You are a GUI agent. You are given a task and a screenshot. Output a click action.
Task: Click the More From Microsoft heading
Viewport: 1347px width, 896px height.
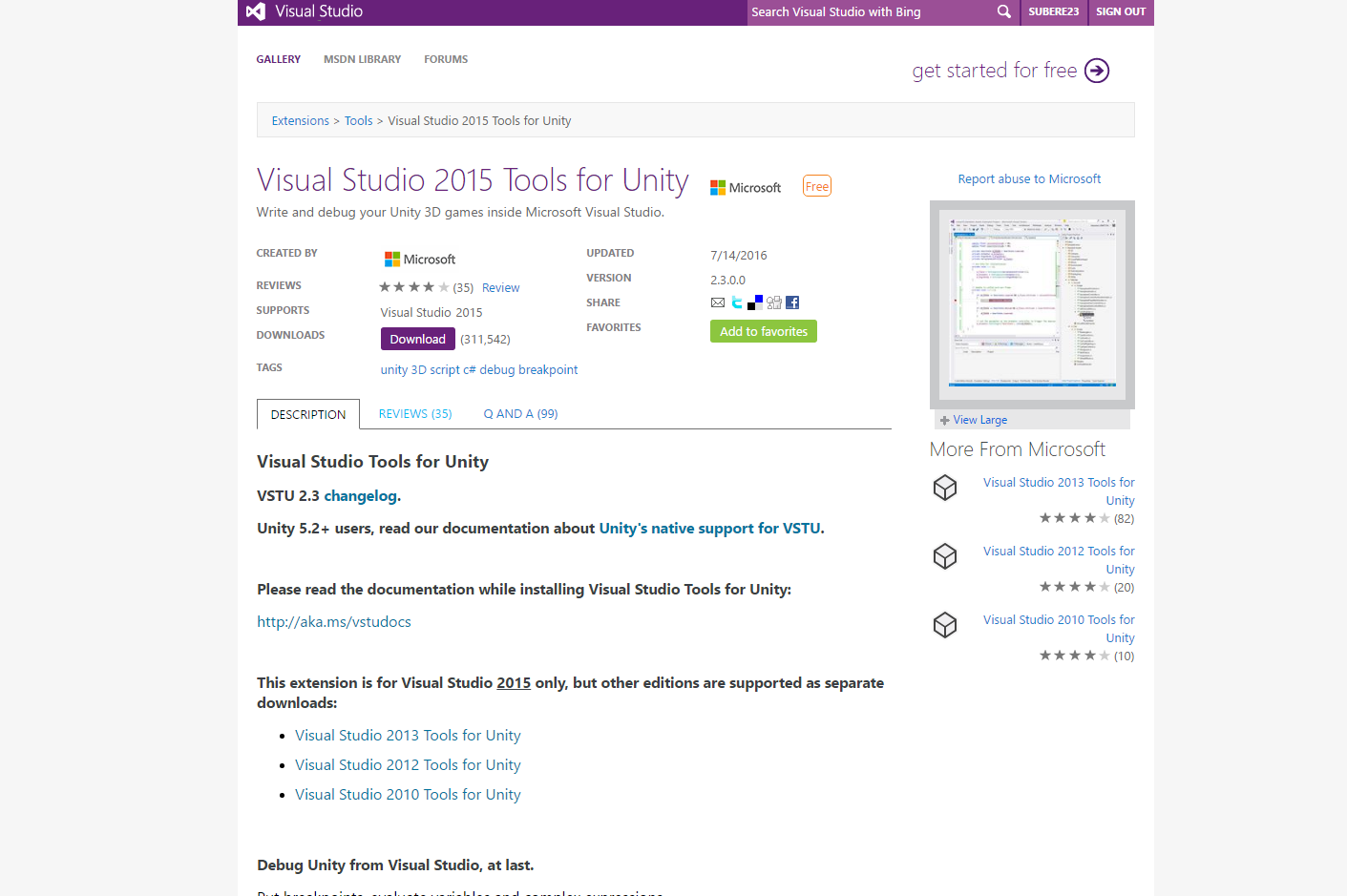pos(1018,449)
